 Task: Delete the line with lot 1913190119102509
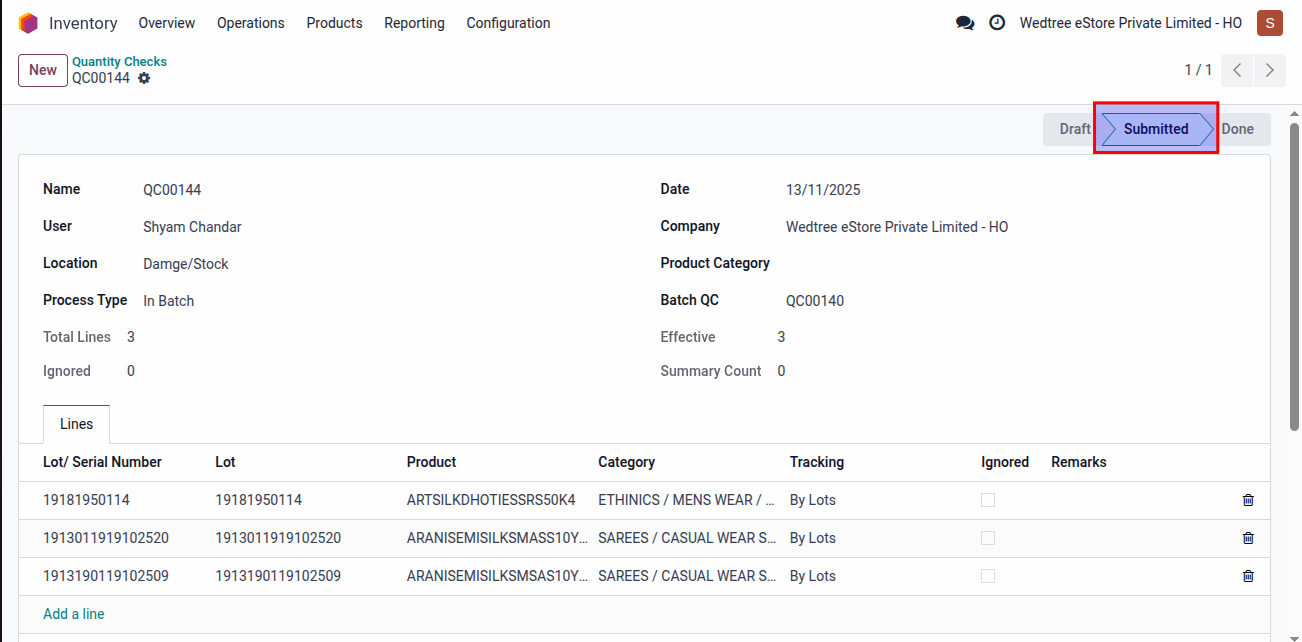click(x=1248, y=576)
